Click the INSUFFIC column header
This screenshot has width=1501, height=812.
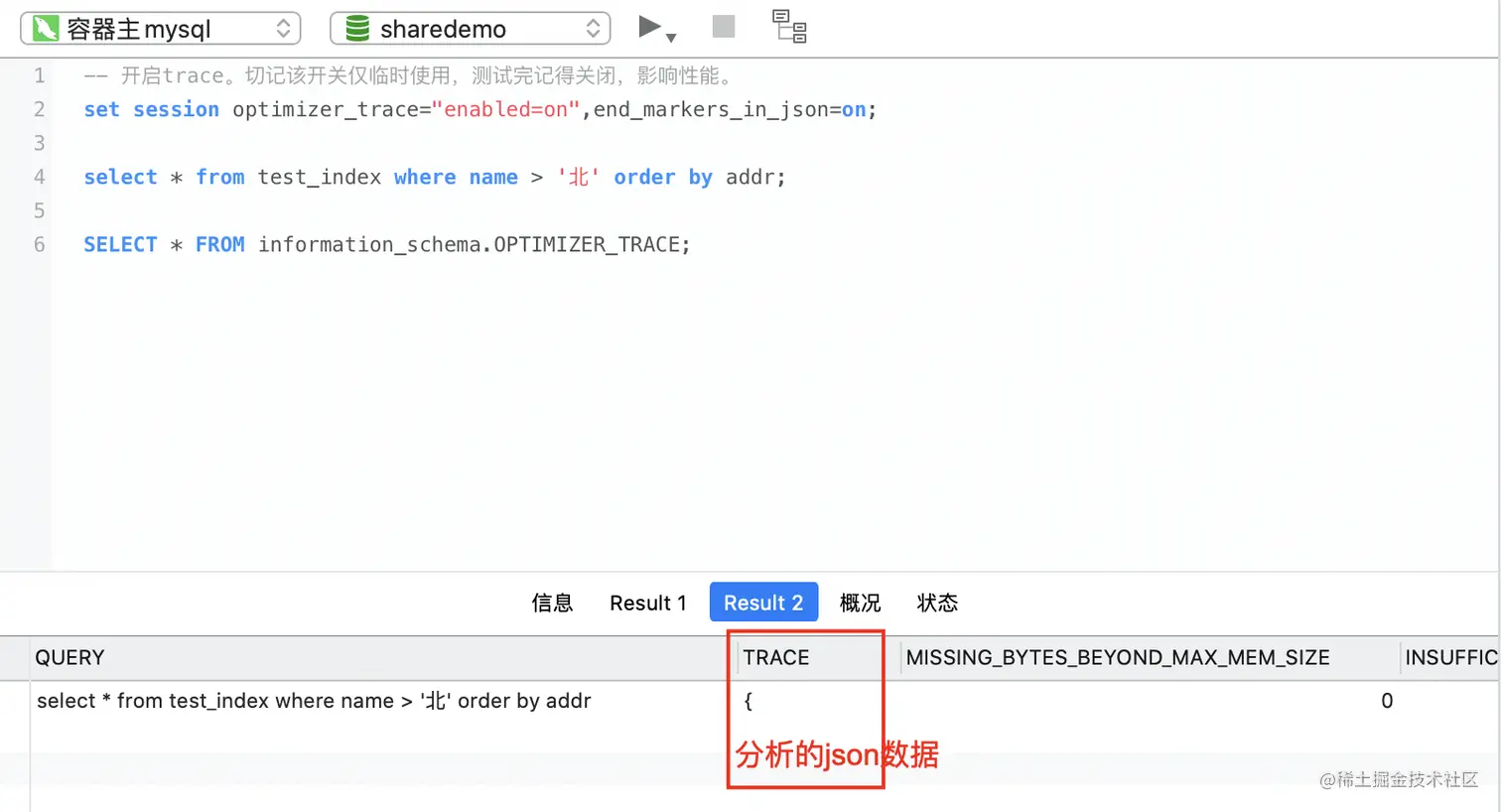pos(1450,658)
